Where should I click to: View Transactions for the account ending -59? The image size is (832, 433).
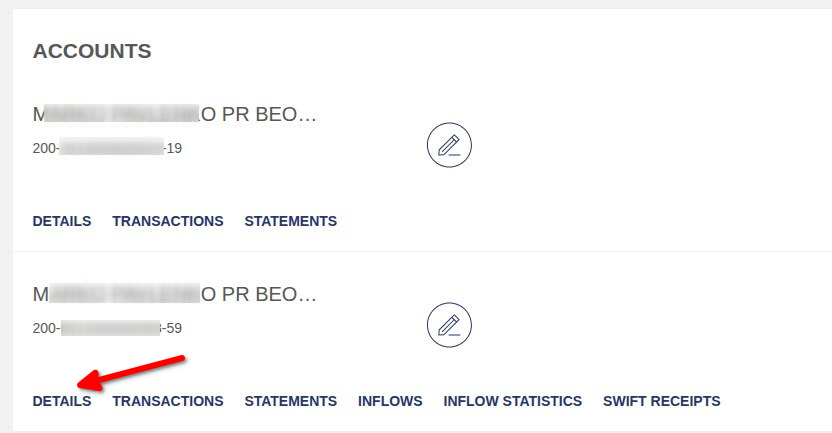(168, 401)
